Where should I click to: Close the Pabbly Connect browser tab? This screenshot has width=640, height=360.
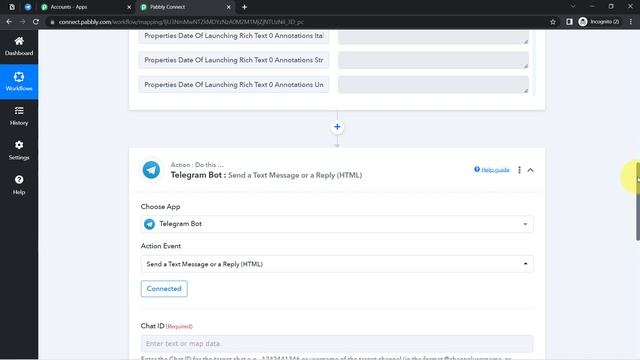229,7
